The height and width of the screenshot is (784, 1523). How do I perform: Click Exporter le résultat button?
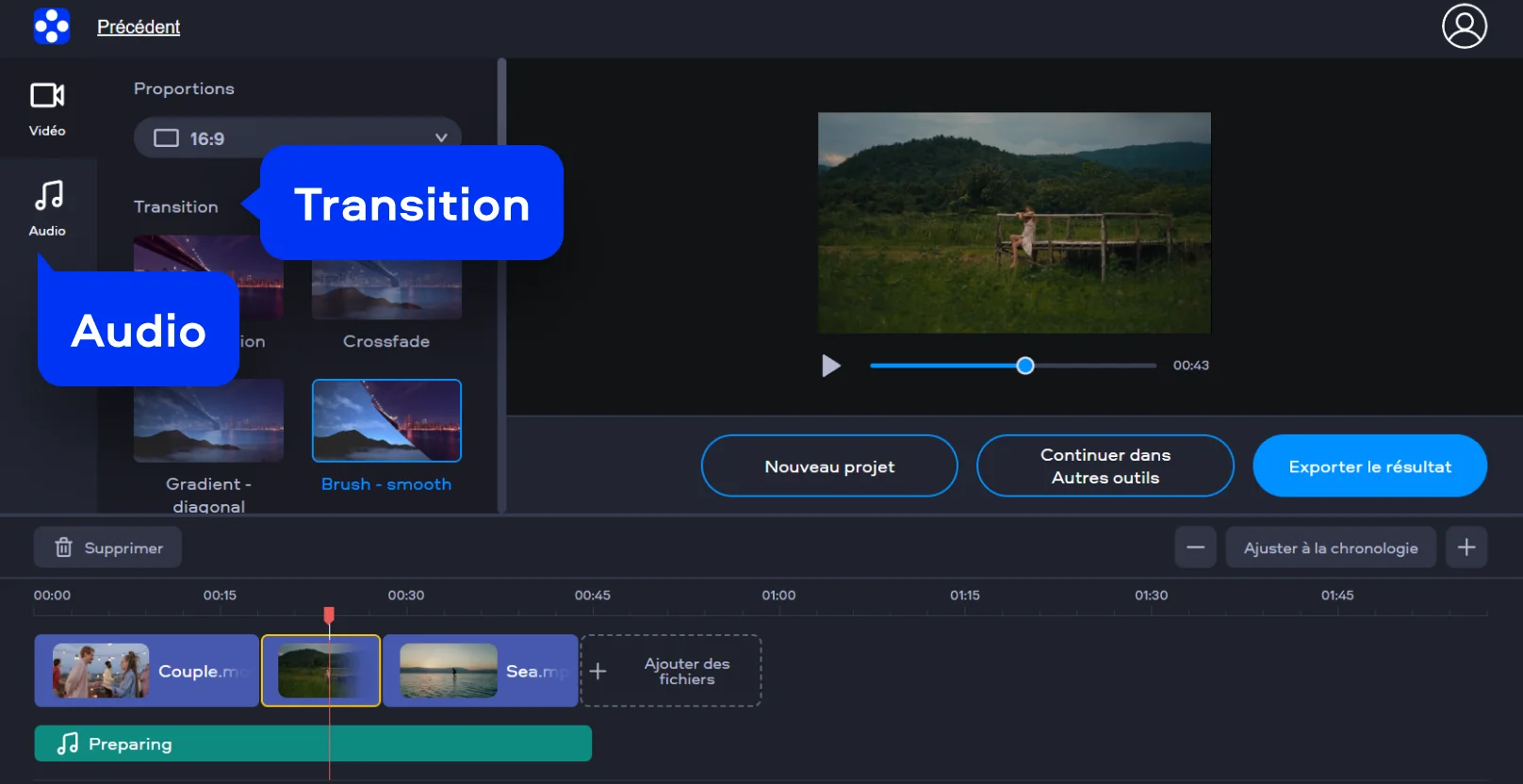(1369, 465)
